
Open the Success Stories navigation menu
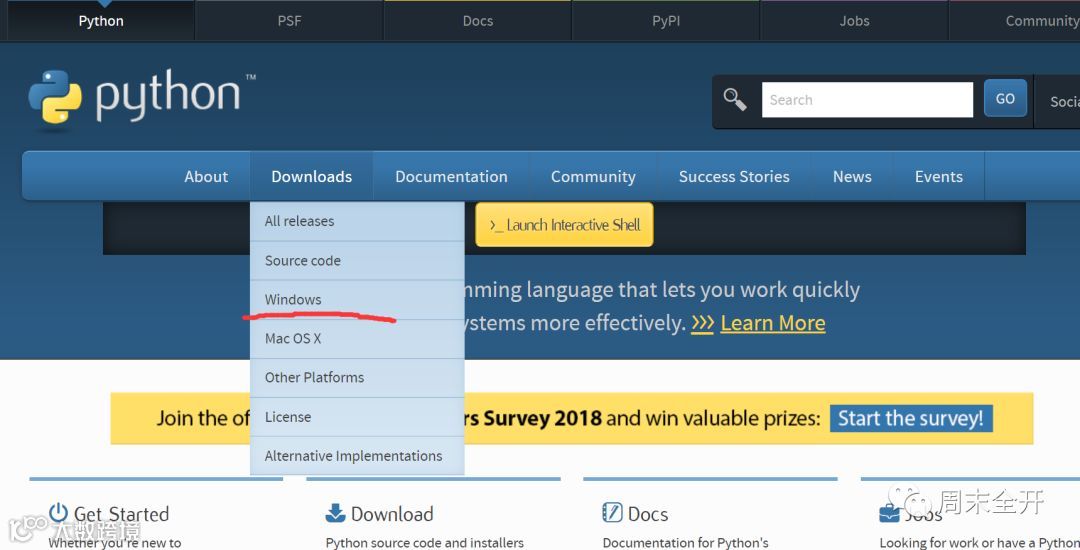(734, 176)
